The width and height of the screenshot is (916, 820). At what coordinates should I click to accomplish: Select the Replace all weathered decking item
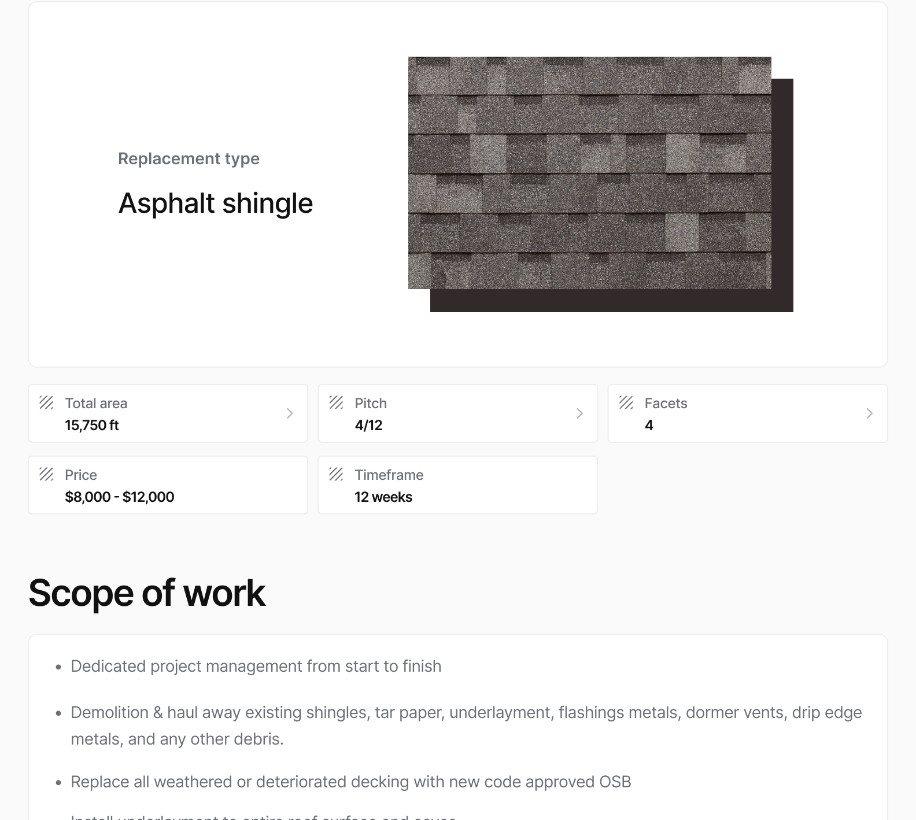351,782
